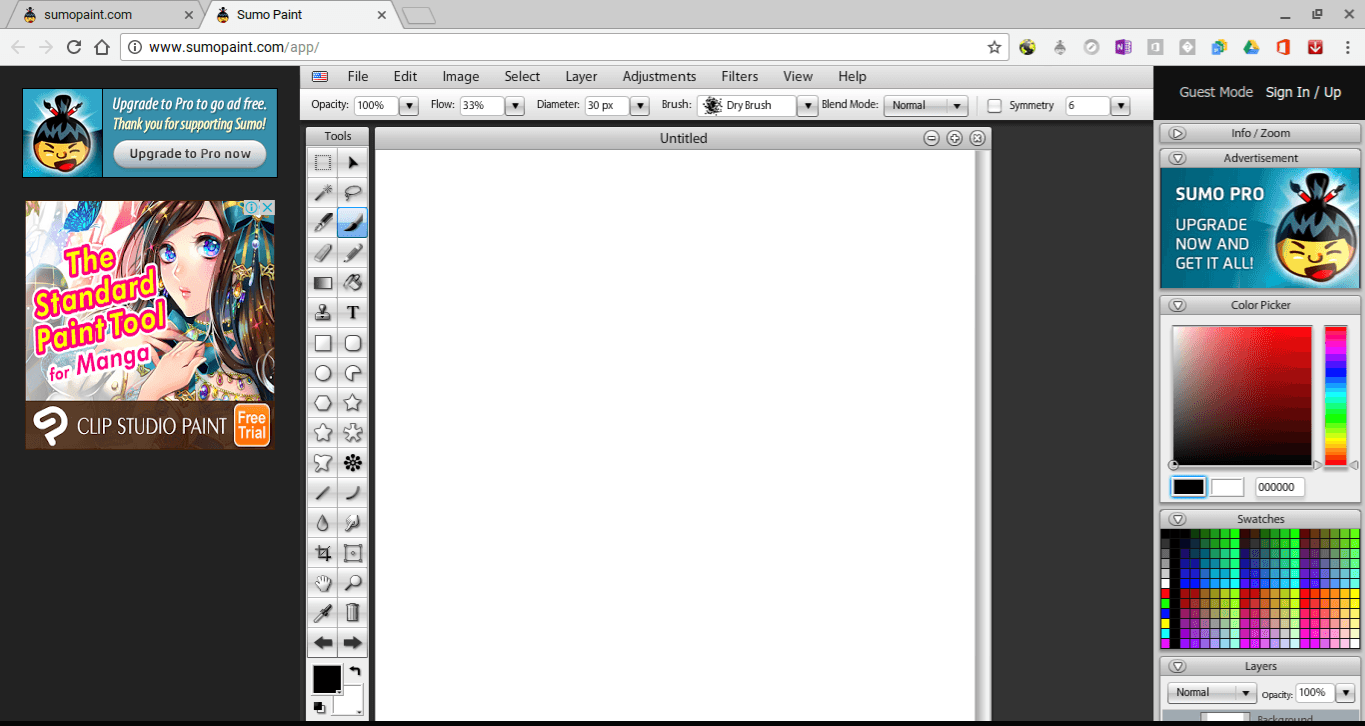Enable the Symmetry checkbox
The height and width of the screenshot is (726, 1365).
click(994, 105)
